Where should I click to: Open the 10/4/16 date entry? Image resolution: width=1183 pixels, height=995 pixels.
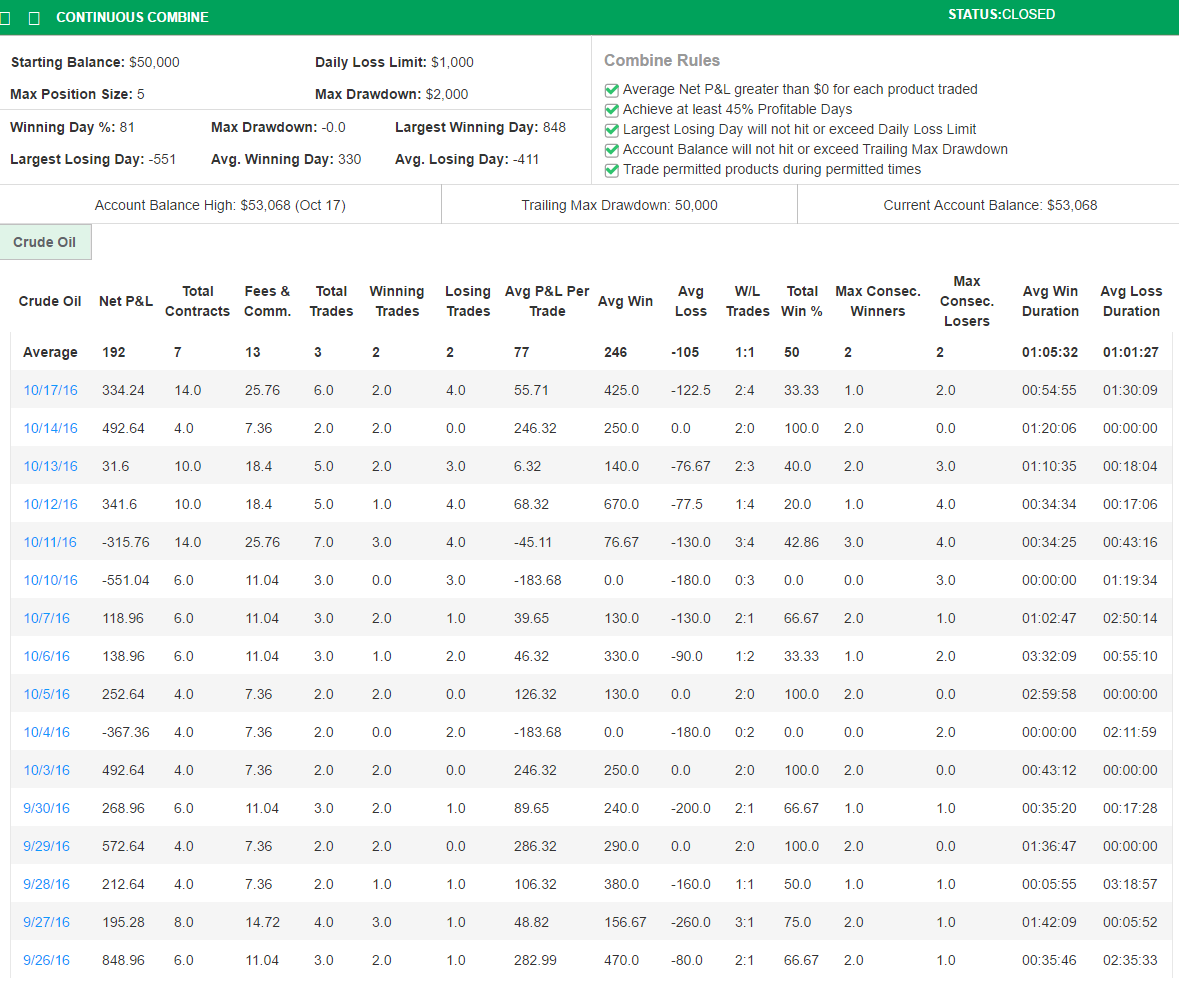tap(47, 732)
